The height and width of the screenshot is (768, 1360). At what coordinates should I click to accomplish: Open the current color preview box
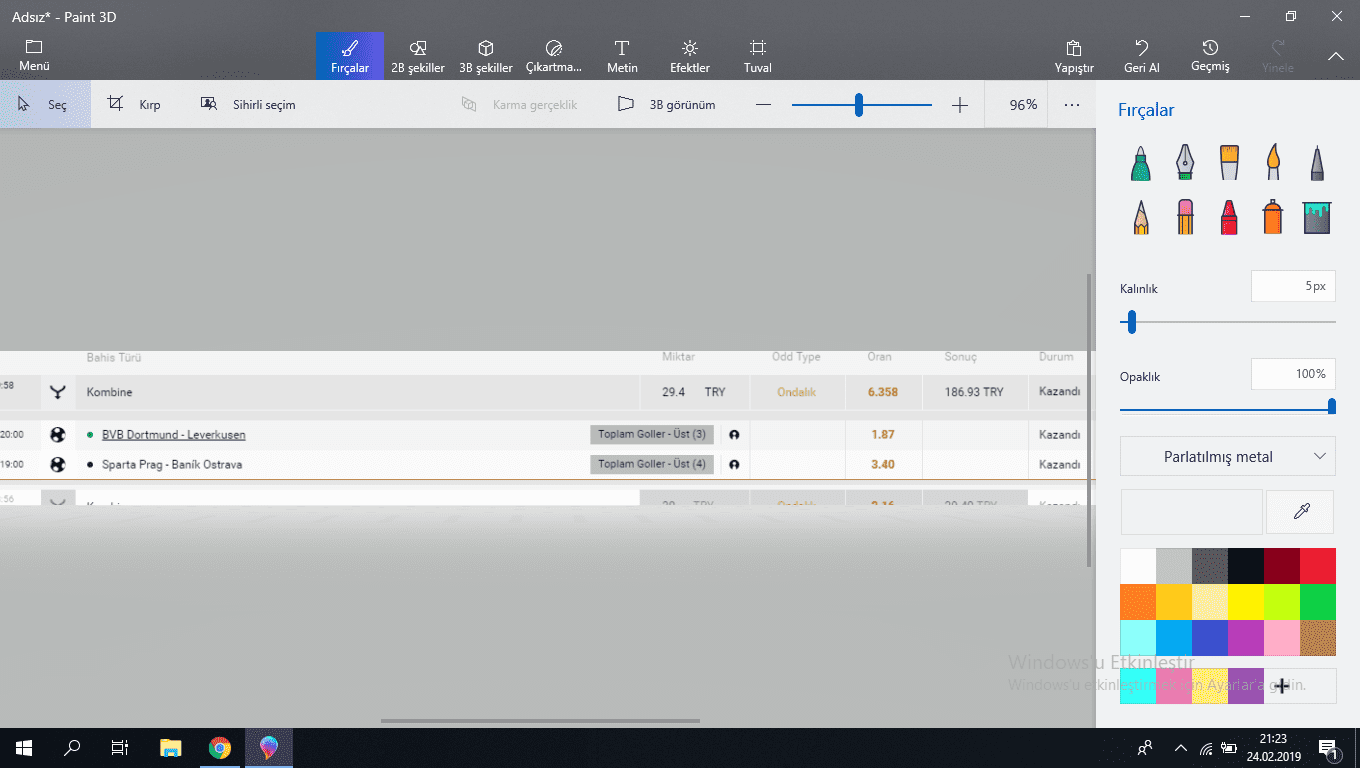pyautogui.click(x=1192, y=512)
